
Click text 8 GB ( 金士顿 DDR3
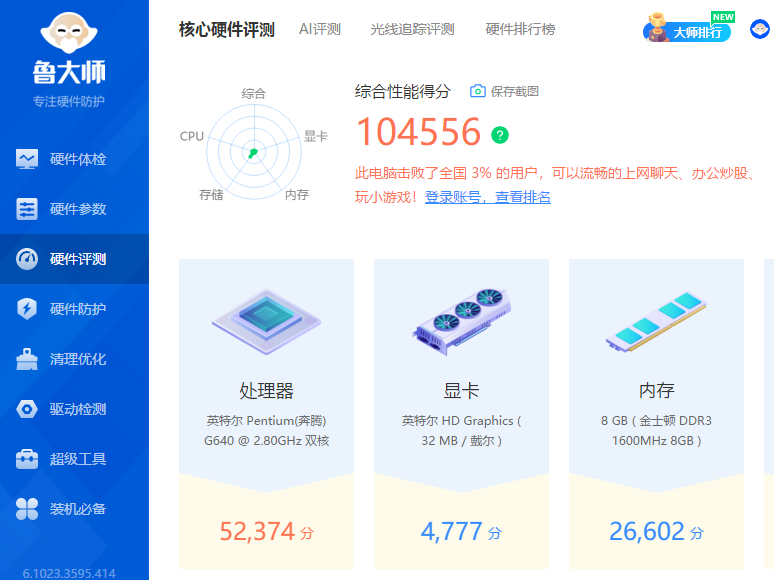657,421
